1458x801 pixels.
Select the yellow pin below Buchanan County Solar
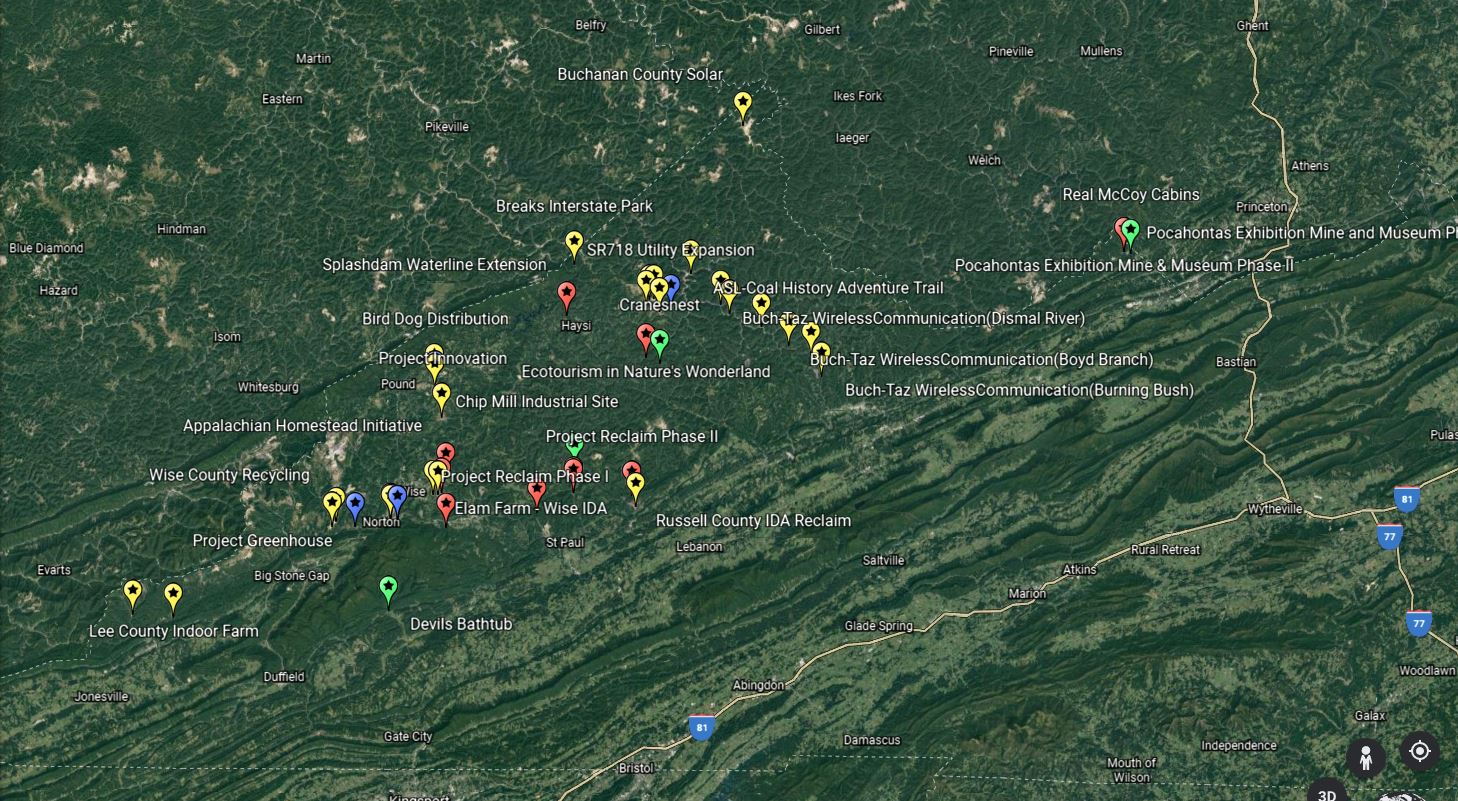pyautogui.click(x=743, y=103)
